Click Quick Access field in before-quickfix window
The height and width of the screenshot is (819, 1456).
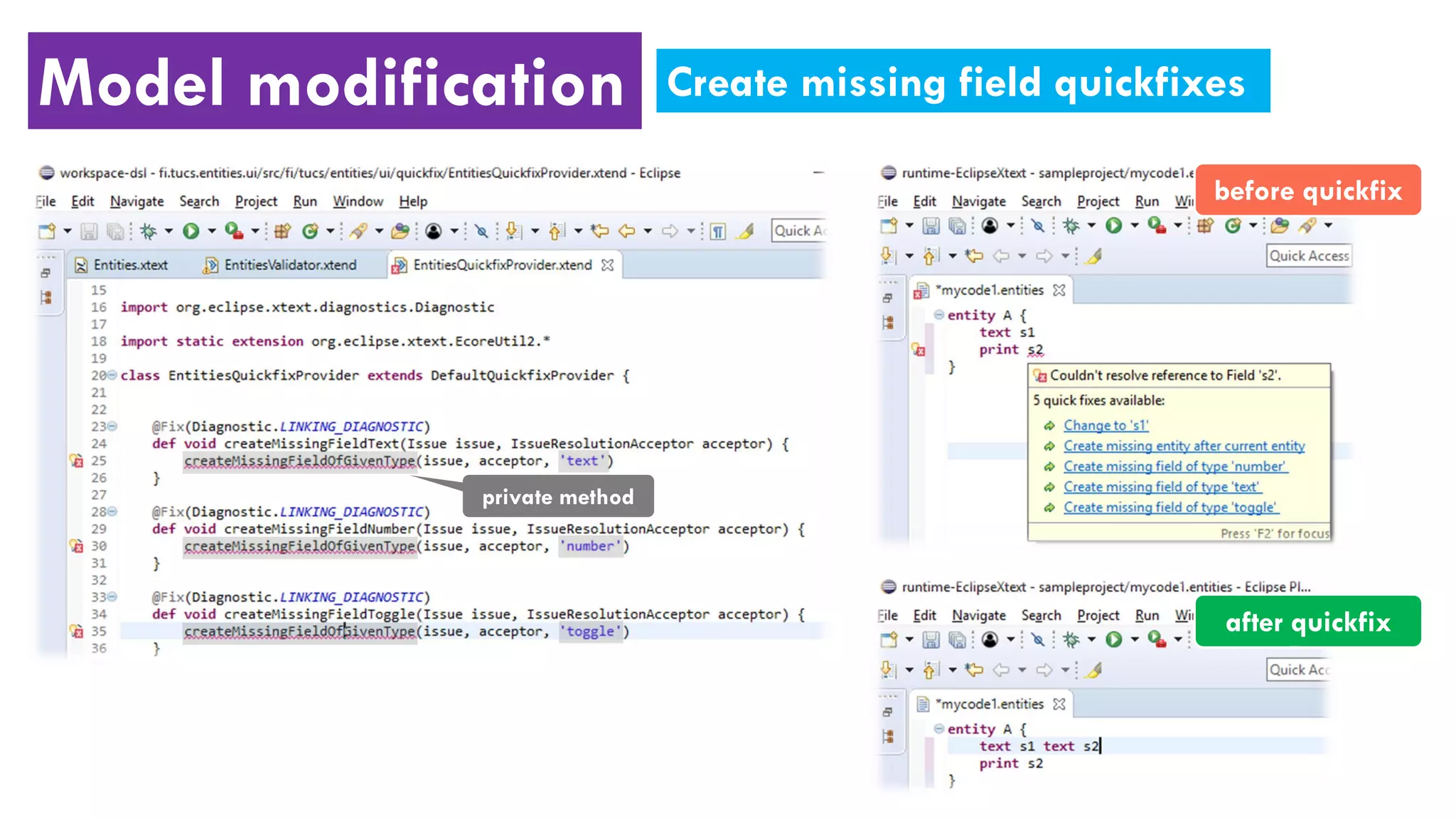[x=1309, y=256]
